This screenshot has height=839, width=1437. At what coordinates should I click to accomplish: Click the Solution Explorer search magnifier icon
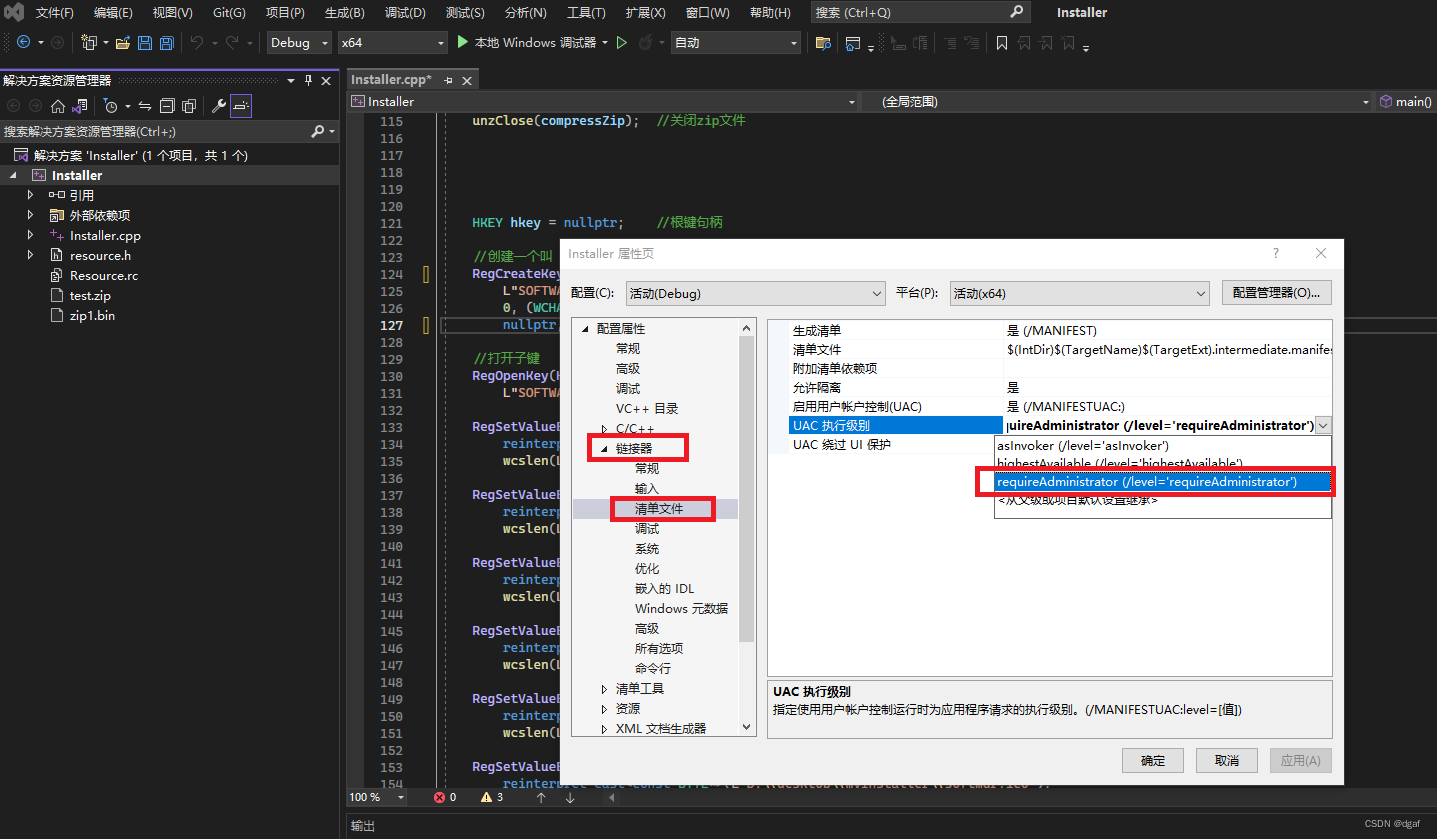(x=318, y=131)
